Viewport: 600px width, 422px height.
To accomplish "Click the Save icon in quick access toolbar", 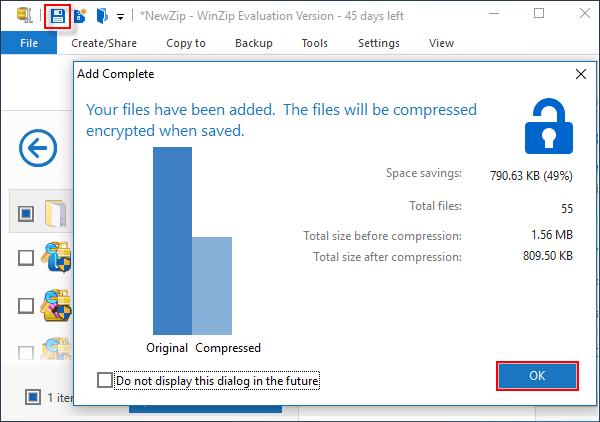I will [x=58, y=15].
